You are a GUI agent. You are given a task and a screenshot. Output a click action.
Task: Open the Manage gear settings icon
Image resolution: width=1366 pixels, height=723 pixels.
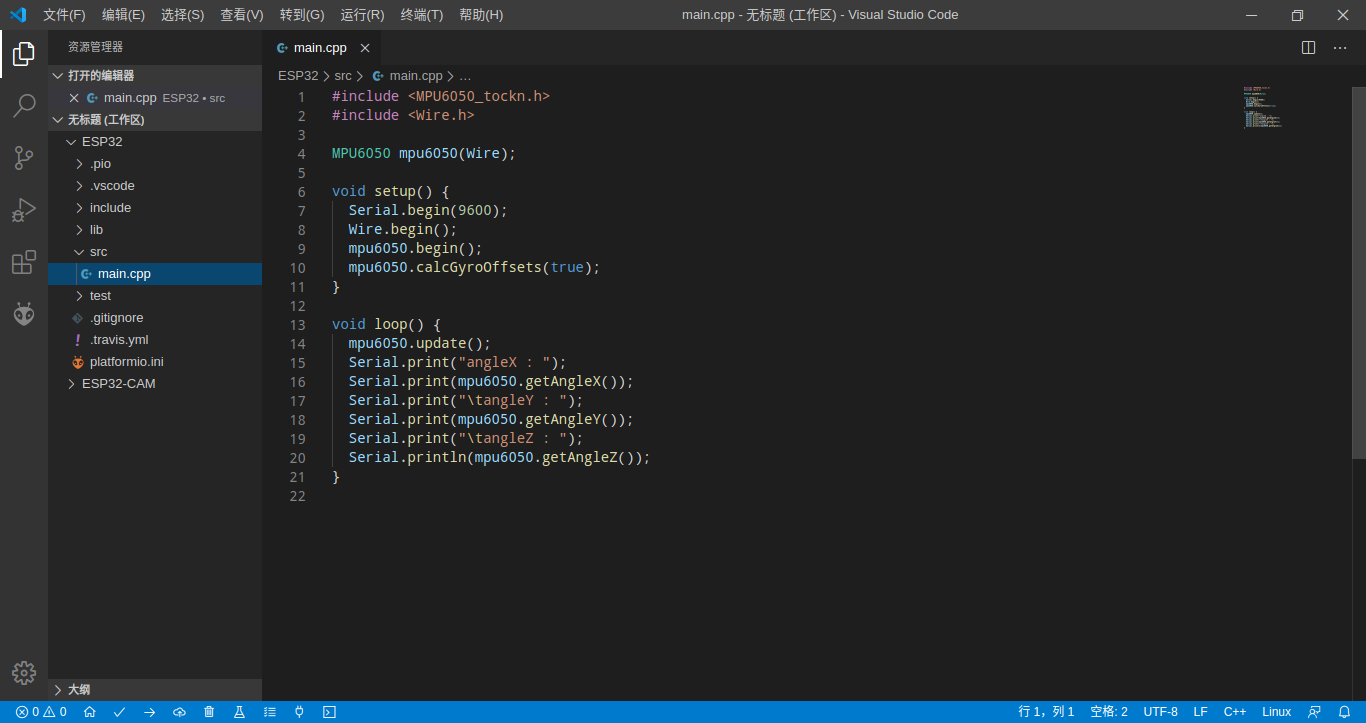[24, 673]
